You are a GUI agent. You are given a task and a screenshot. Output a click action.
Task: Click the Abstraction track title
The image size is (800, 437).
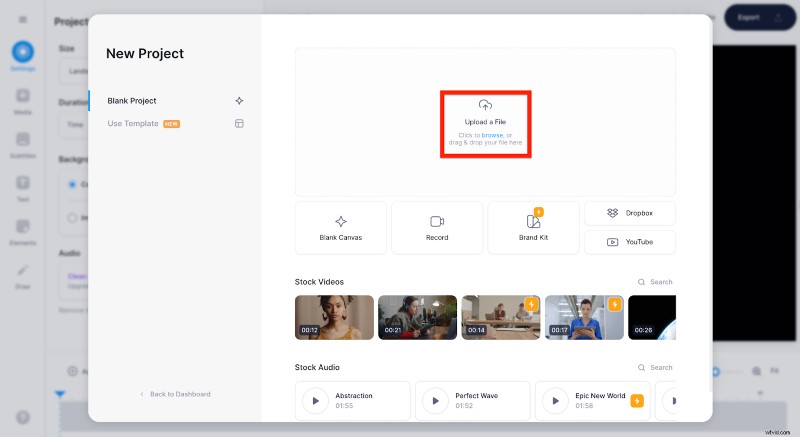click(x=354, y=396)
